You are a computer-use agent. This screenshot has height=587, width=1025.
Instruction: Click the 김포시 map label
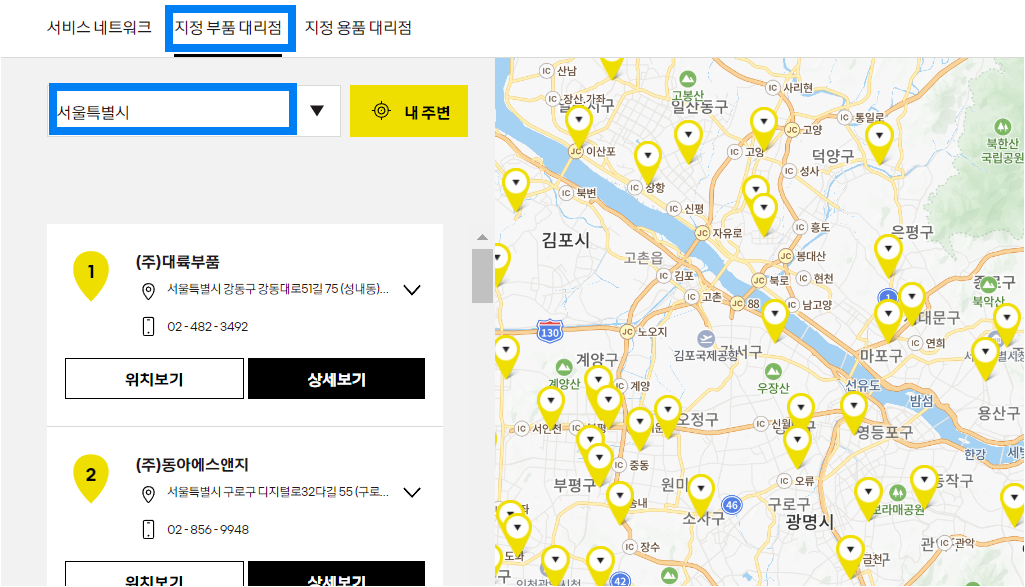coord(565,240)
